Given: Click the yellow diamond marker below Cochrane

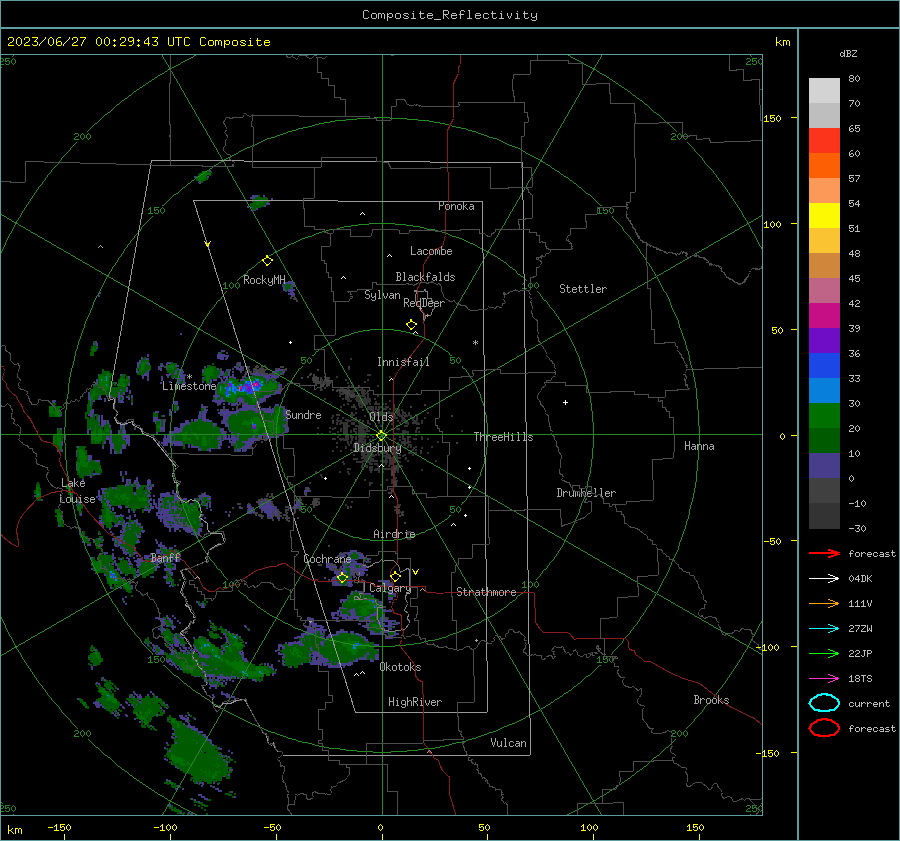Looking at the screenshot, I should click(x=342, y=578).
